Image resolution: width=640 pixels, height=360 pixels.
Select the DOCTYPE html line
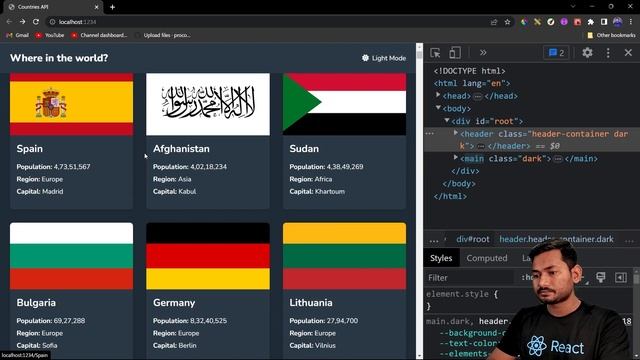click(x=469, y=71)
